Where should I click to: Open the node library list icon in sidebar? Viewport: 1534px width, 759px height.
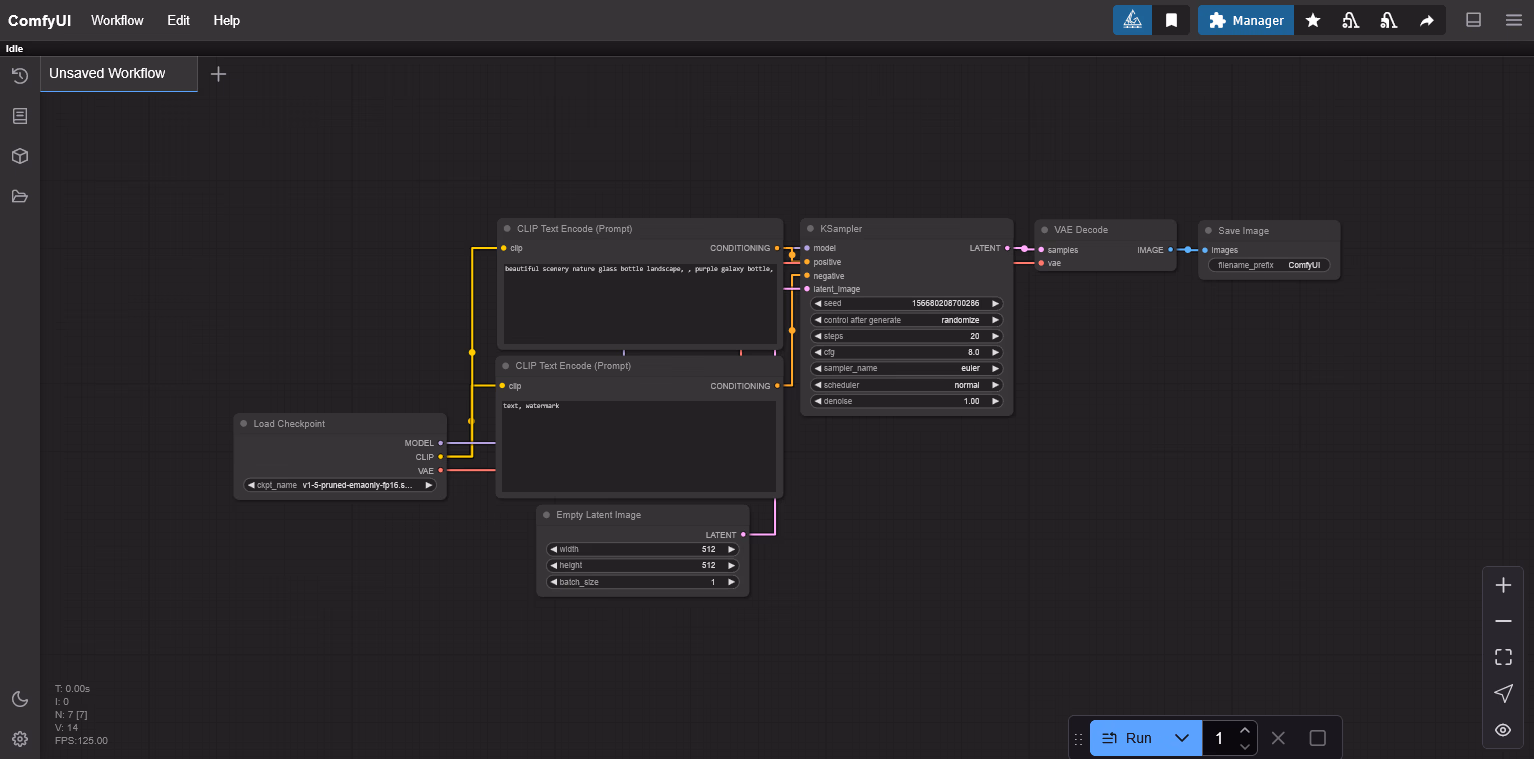tap(19, 115)
